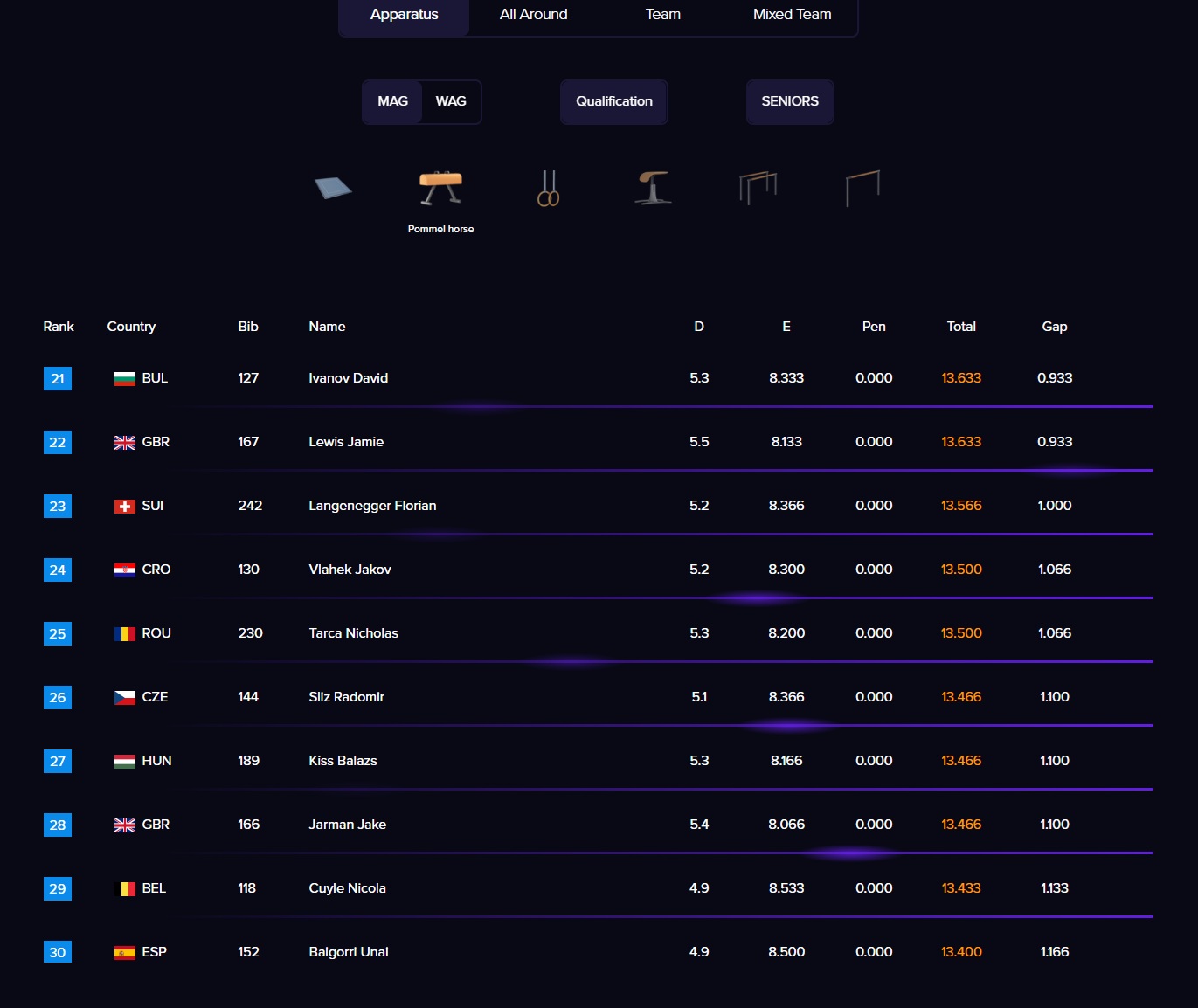Select the Floor exercise apparatus icon
This screenshot has width=1198, height=1008.
click(333, 188)
